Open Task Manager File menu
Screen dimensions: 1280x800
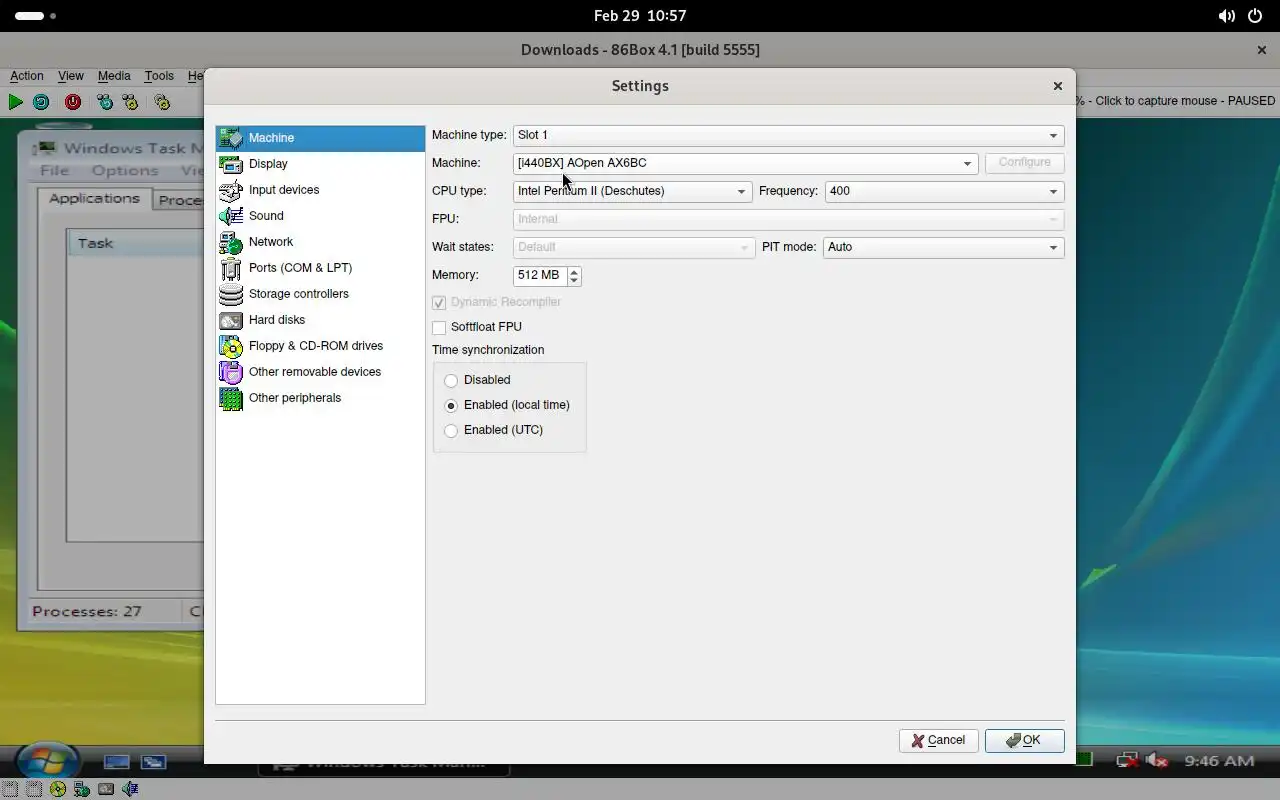54,171
